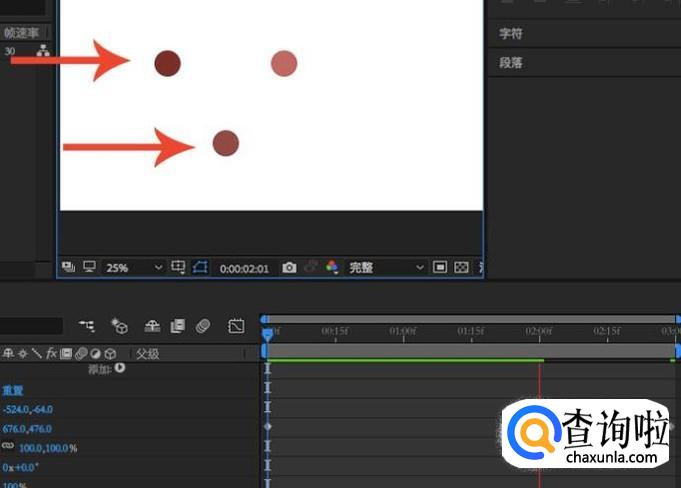Click the -524.0,-64.0 anchor point value

click(x=28, y=409)
